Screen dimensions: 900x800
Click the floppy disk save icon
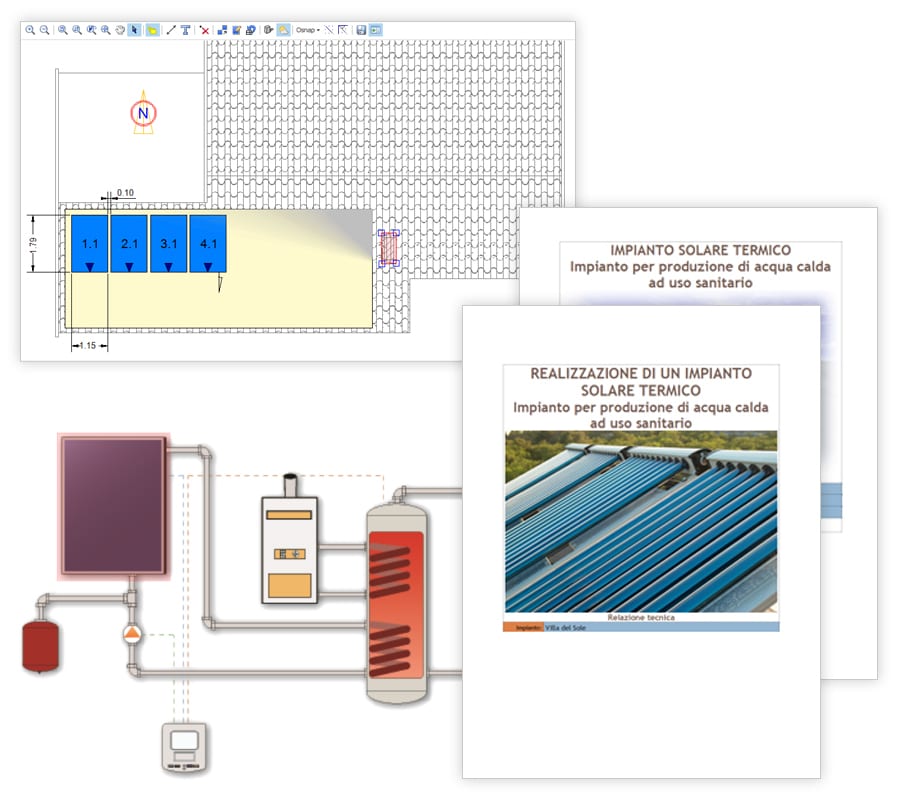click(361, 30)
